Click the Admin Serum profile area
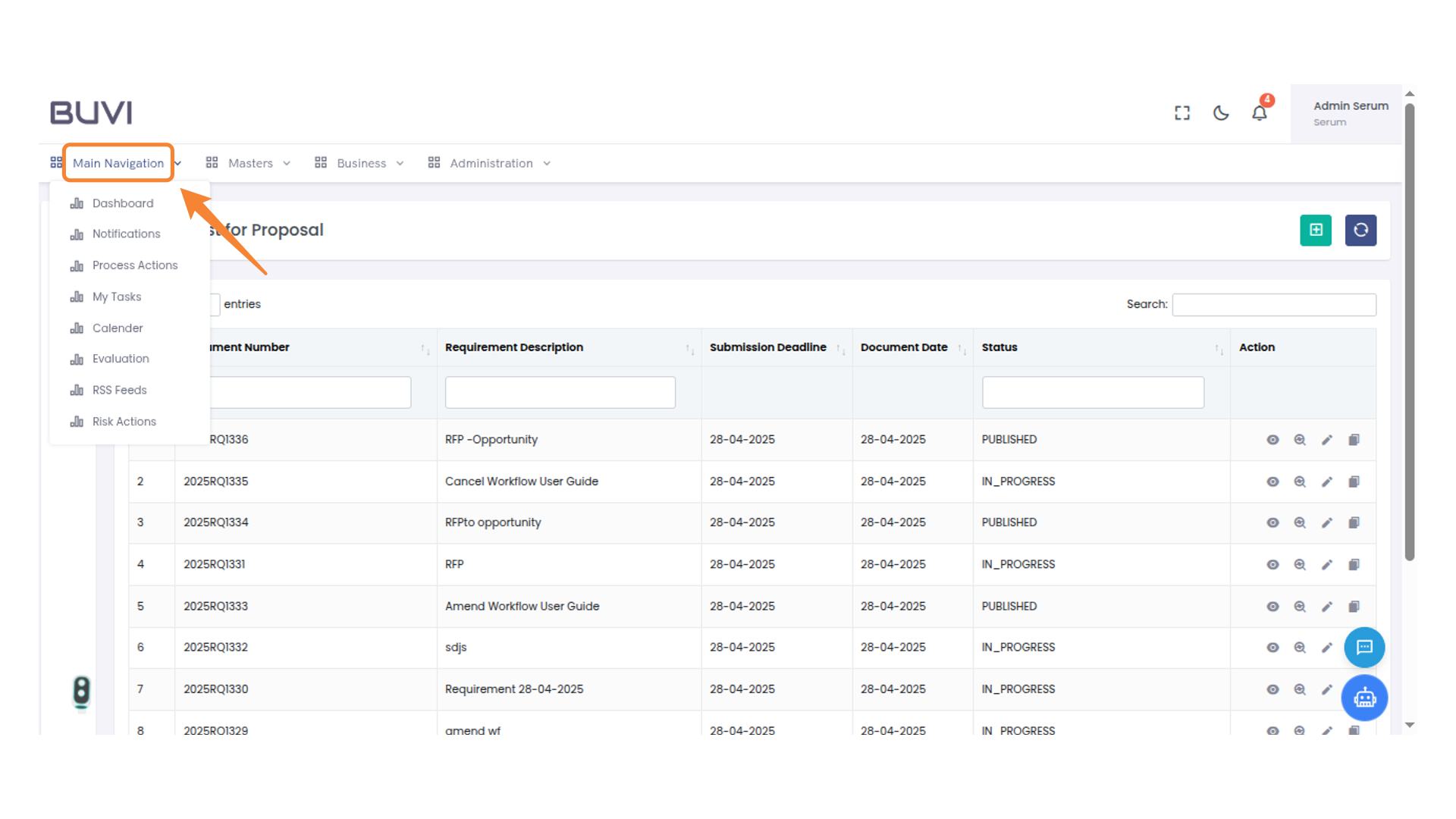The height and width of the screenshot is (819, 1456). [1350, 112]
